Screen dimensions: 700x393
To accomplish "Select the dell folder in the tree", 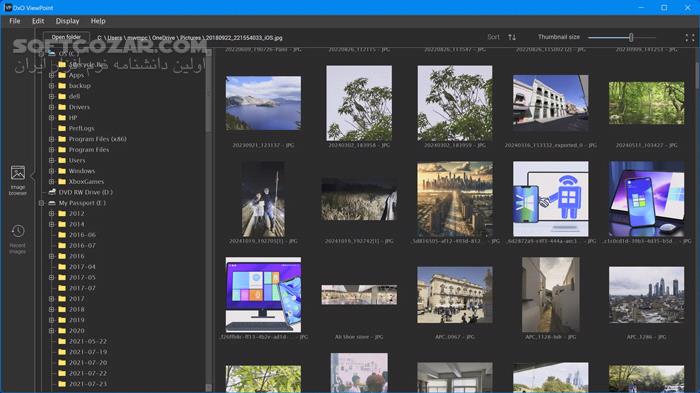I will [74, 96].
